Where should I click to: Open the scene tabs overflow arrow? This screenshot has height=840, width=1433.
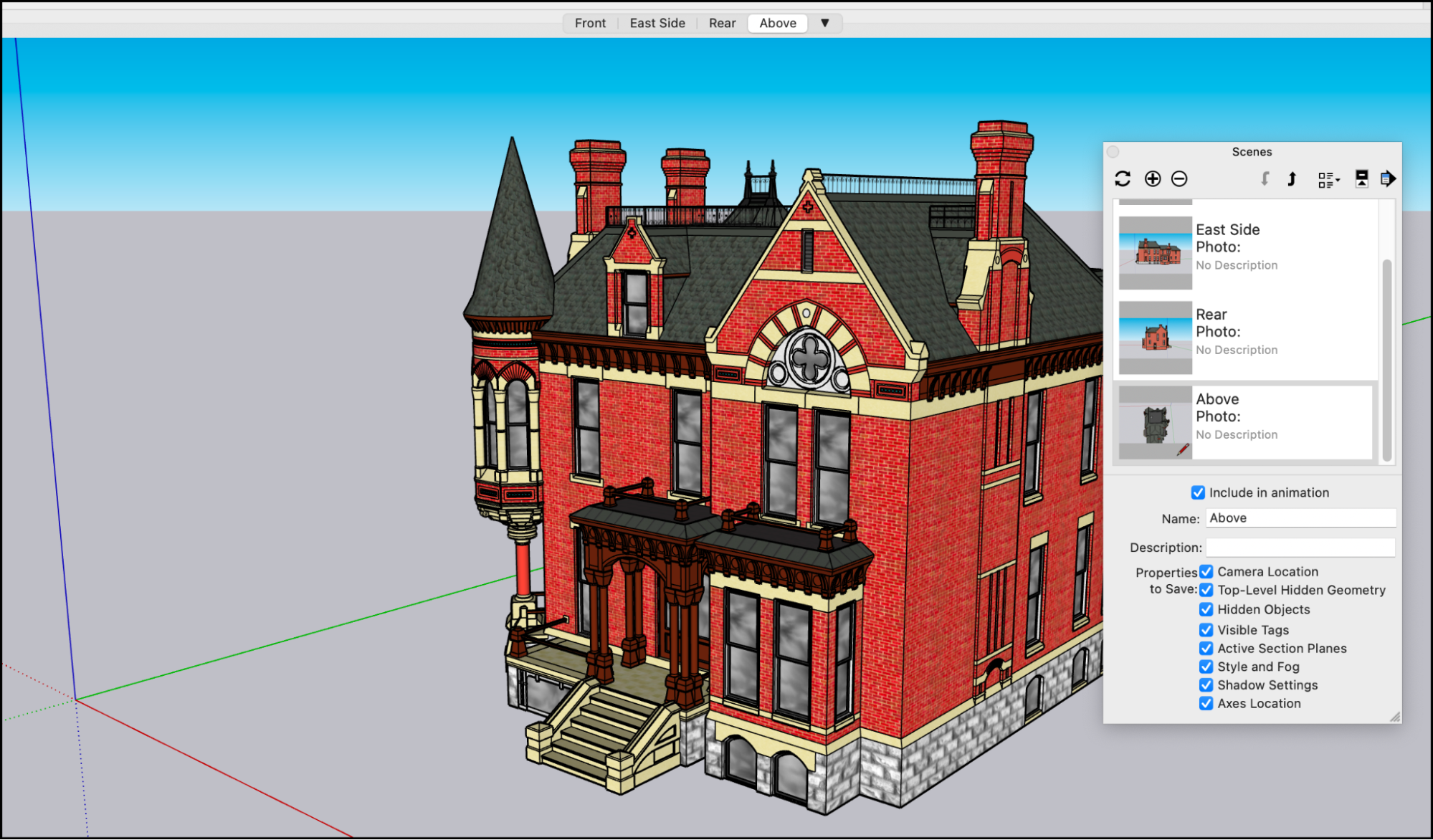(825, 23)
